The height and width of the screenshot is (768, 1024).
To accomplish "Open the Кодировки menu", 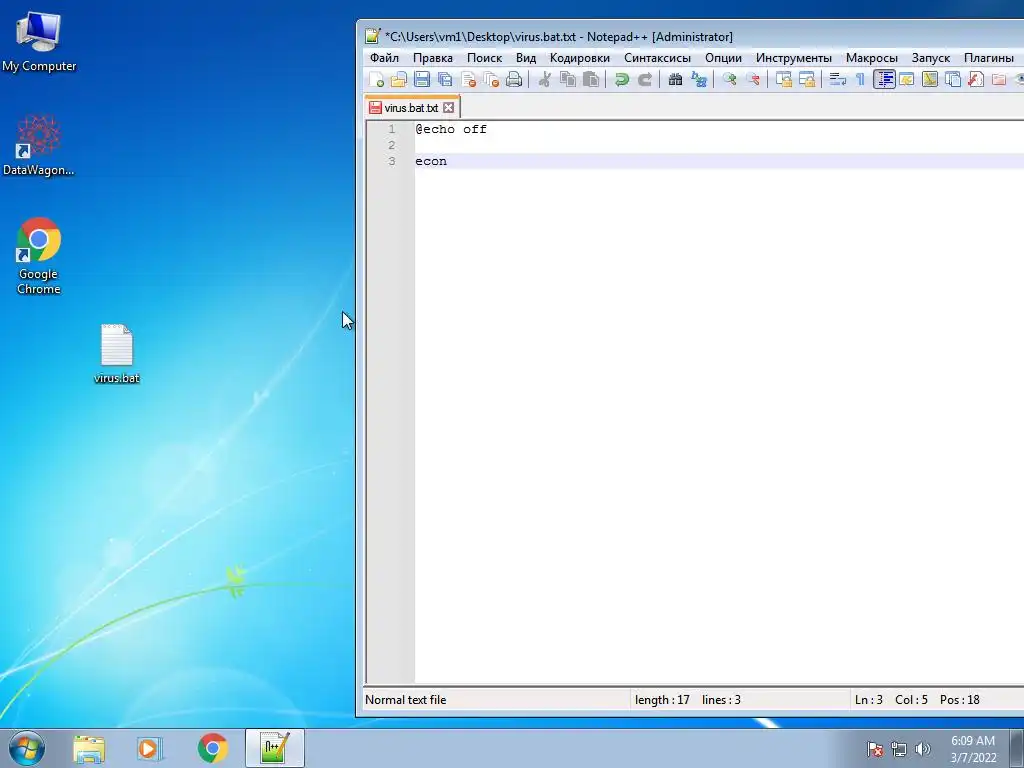I will [x=580, y=57].
